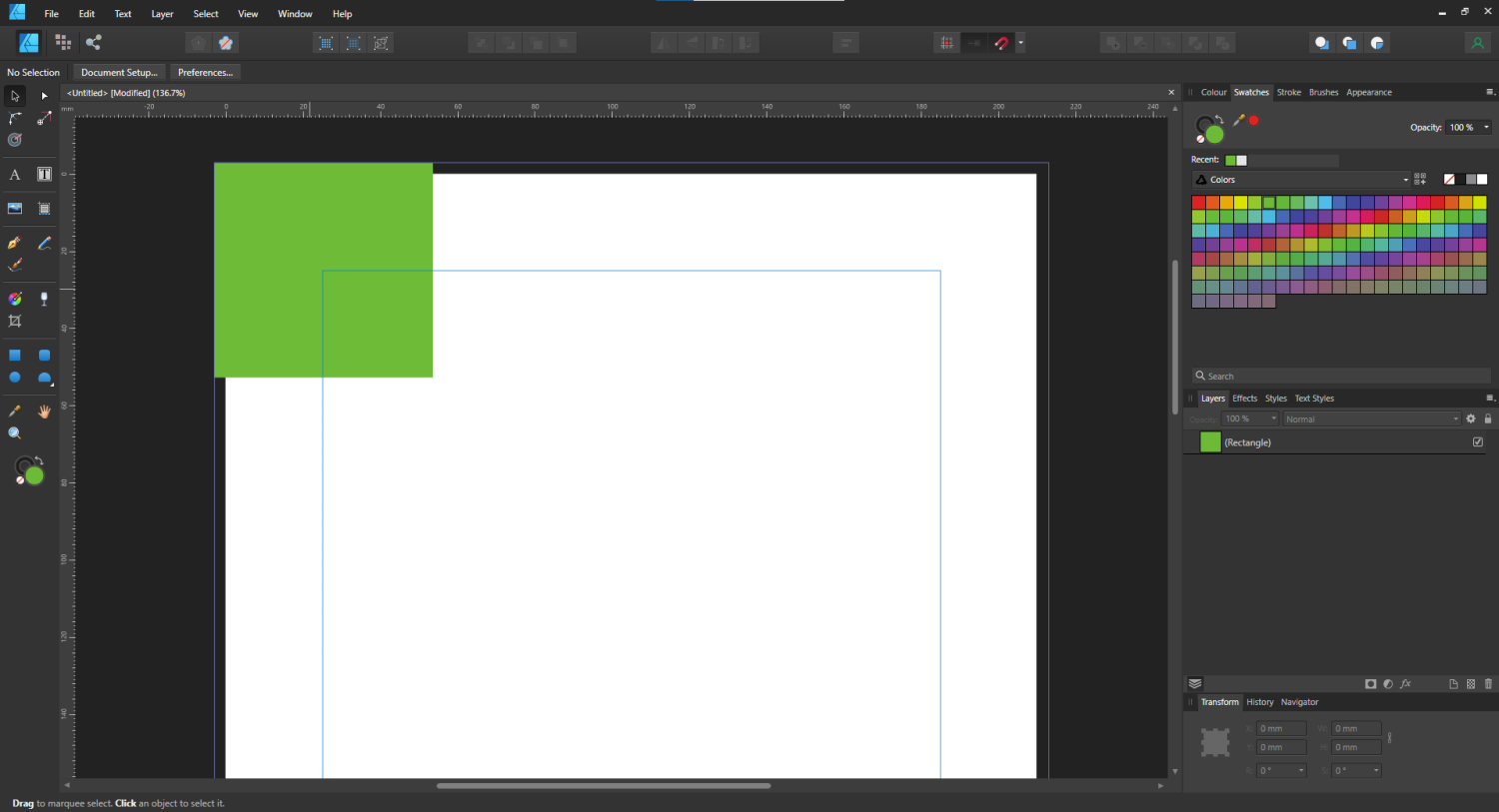
Task: Select the Zoom tool
Action: tap(14, 432)
